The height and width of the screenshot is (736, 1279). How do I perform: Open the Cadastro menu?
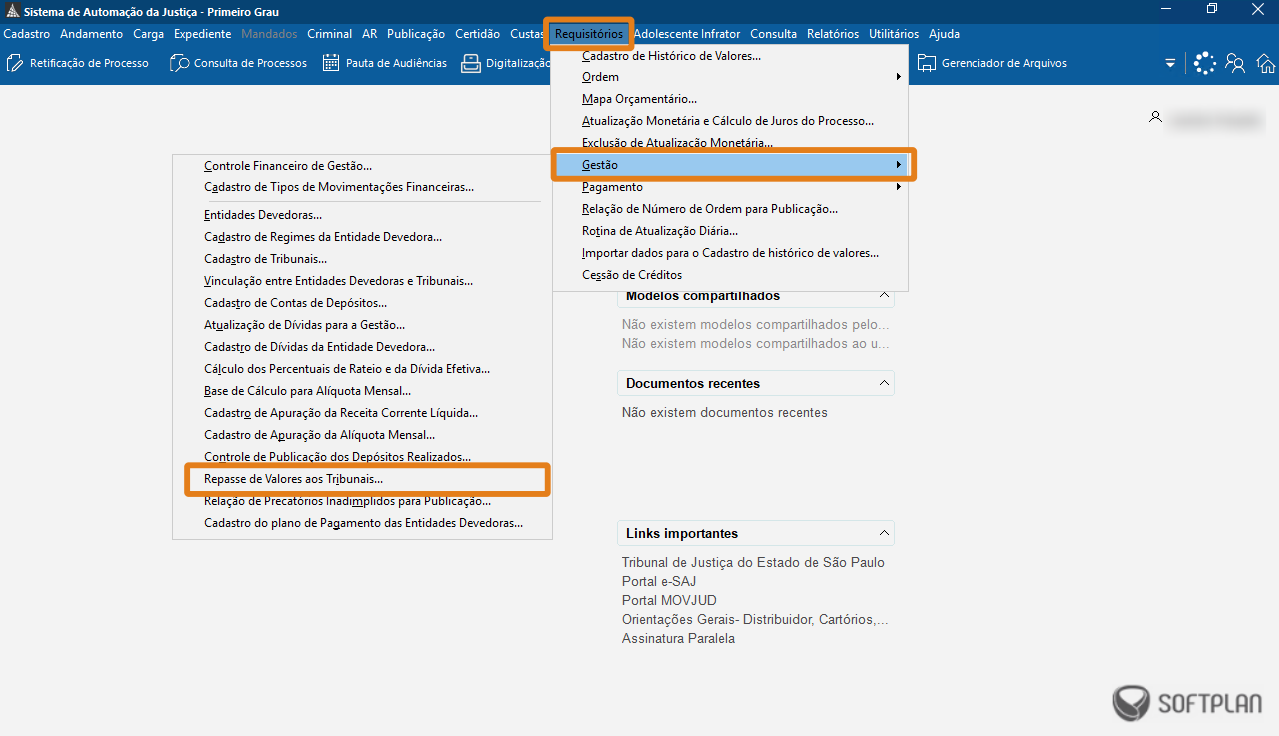(x=27, y=34)
